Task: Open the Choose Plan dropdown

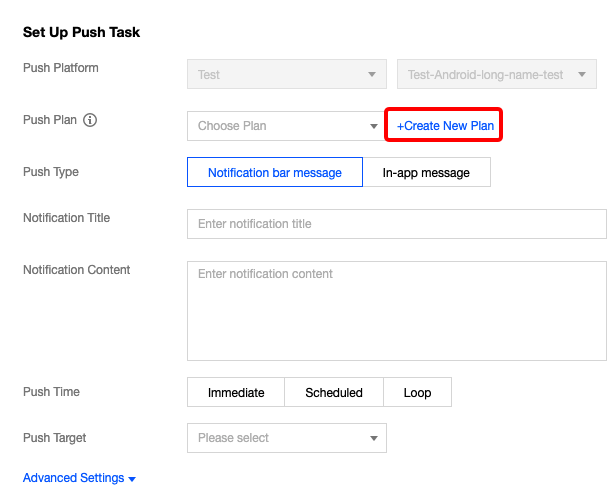Action: [280, 127]
